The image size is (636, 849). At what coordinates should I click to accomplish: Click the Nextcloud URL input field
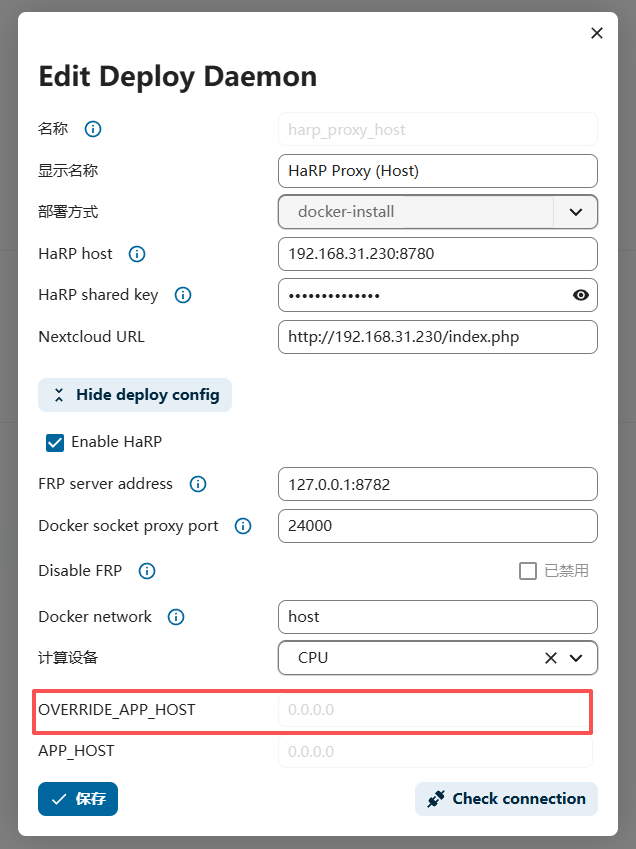437,337
